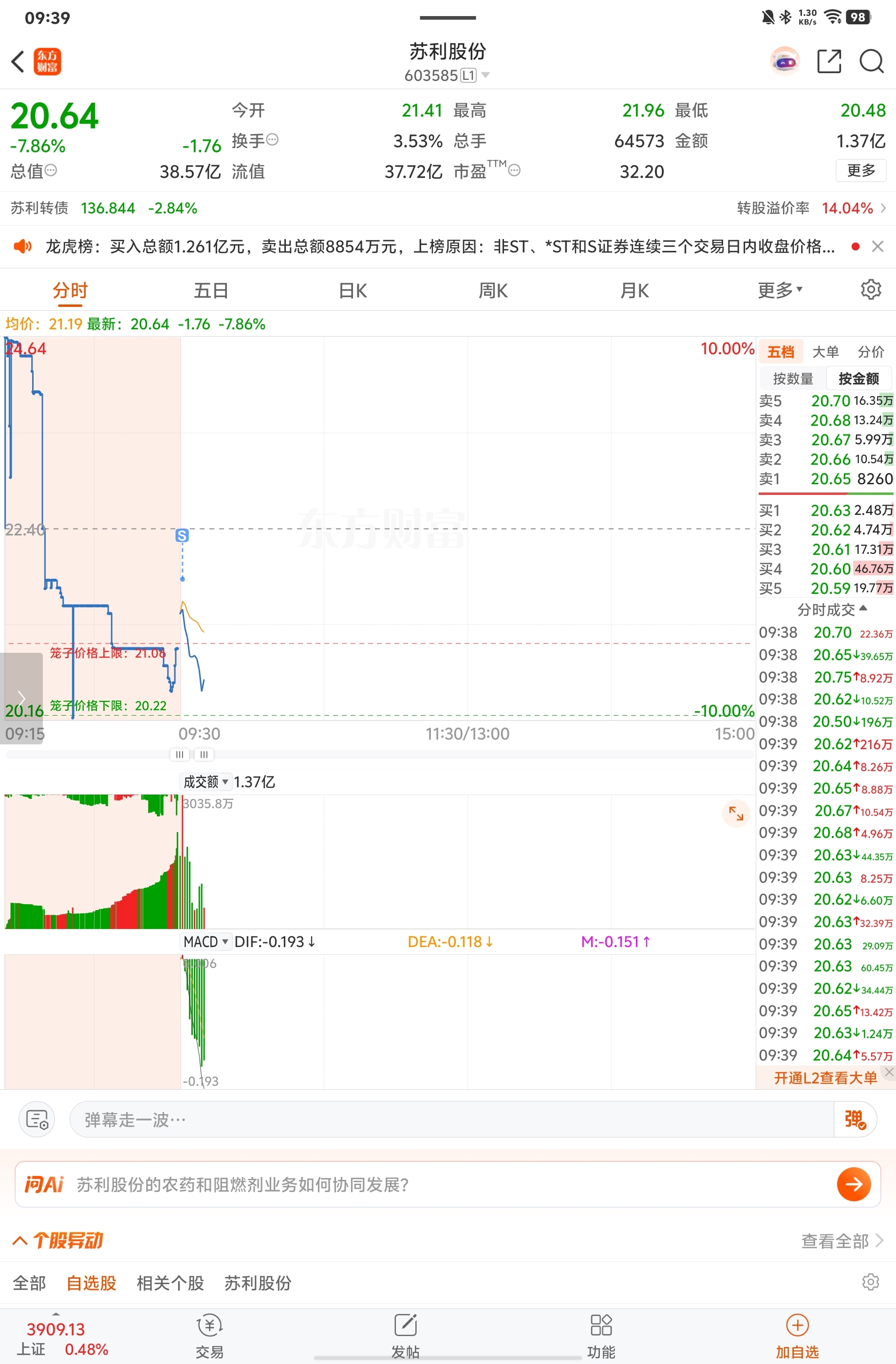Switch to 五日 chart tab
This screenshot has width=896, height=1364.
pos(211,290)
